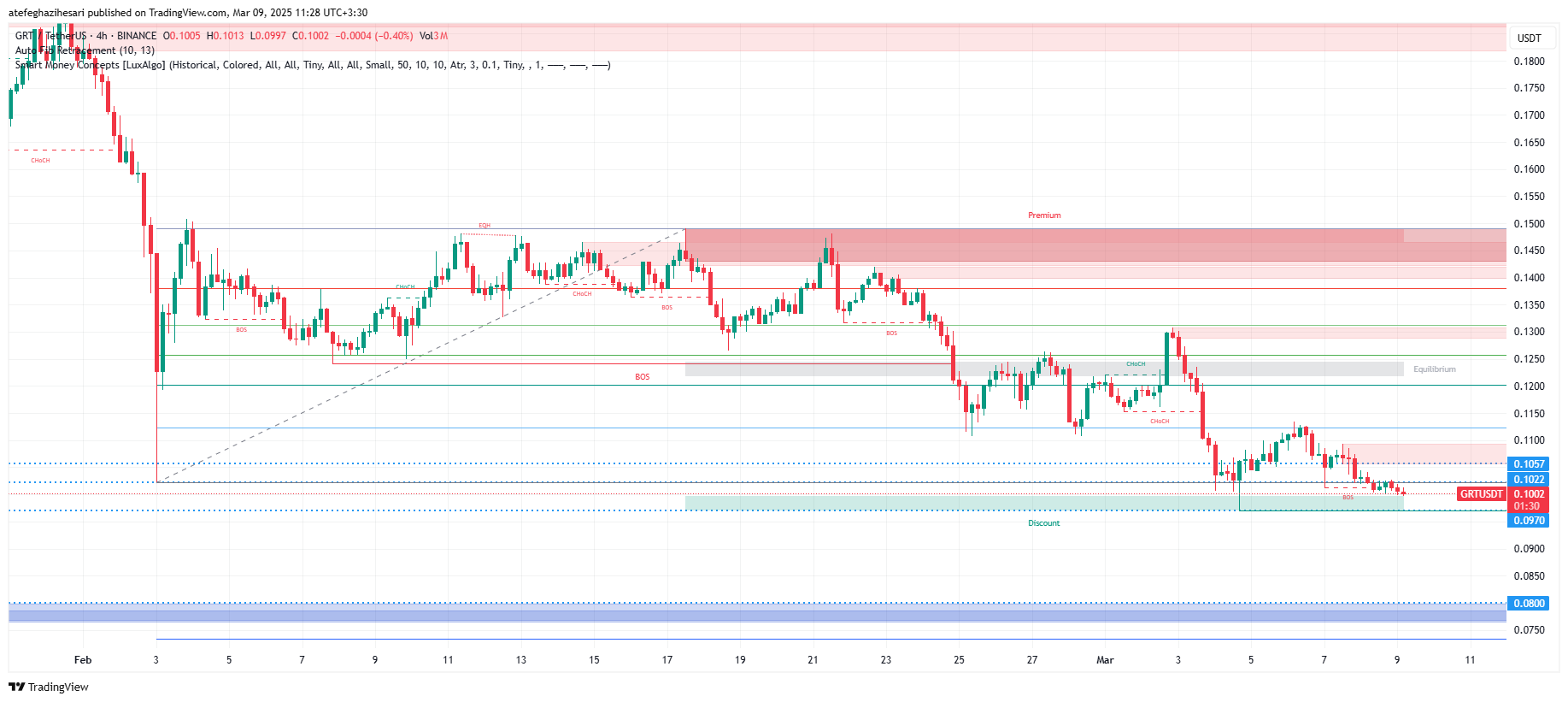This screenshot has height=702, width=1568.
Task: Click the 0.1100 price axis label
Action: [x=1530, y=440]
